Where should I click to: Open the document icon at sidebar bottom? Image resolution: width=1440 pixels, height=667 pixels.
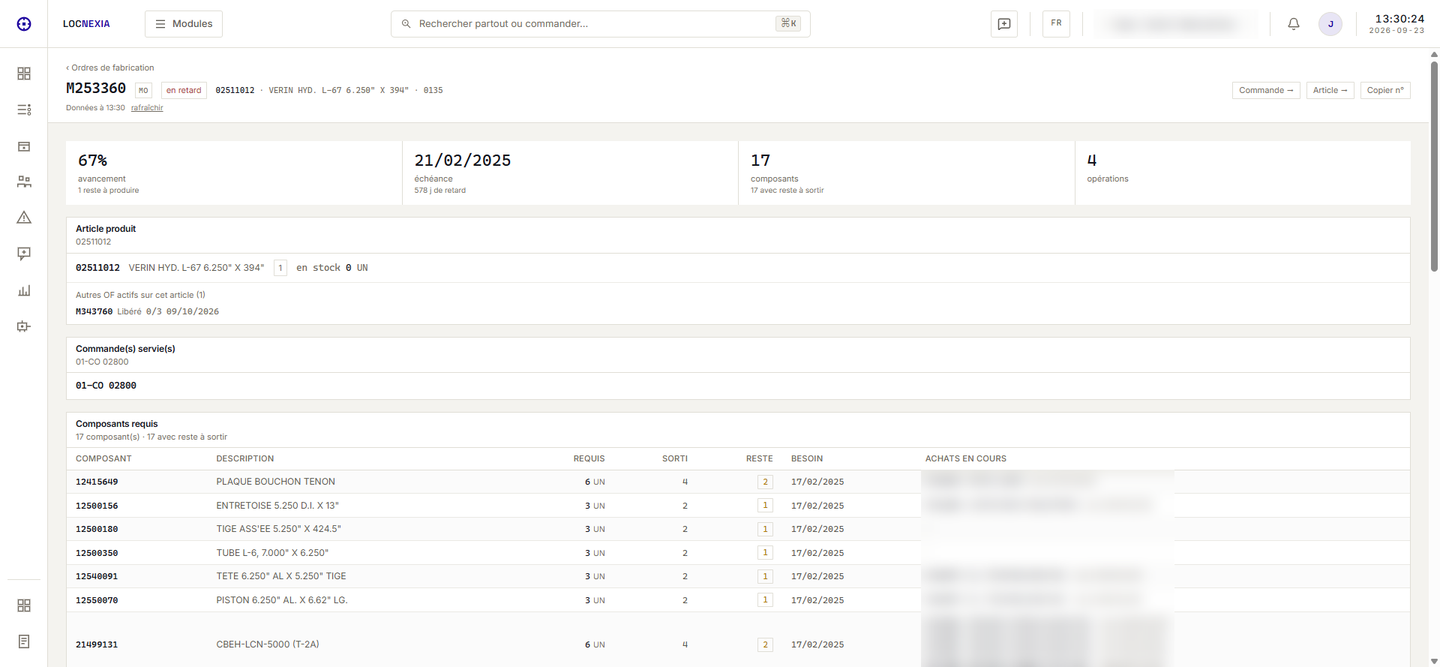point(24,642)
